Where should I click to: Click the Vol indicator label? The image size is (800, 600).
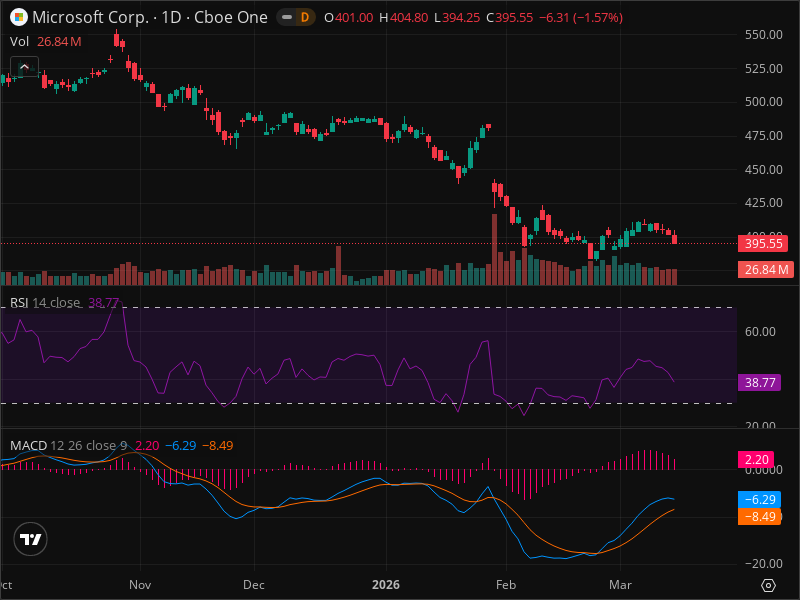pos(19,41)
